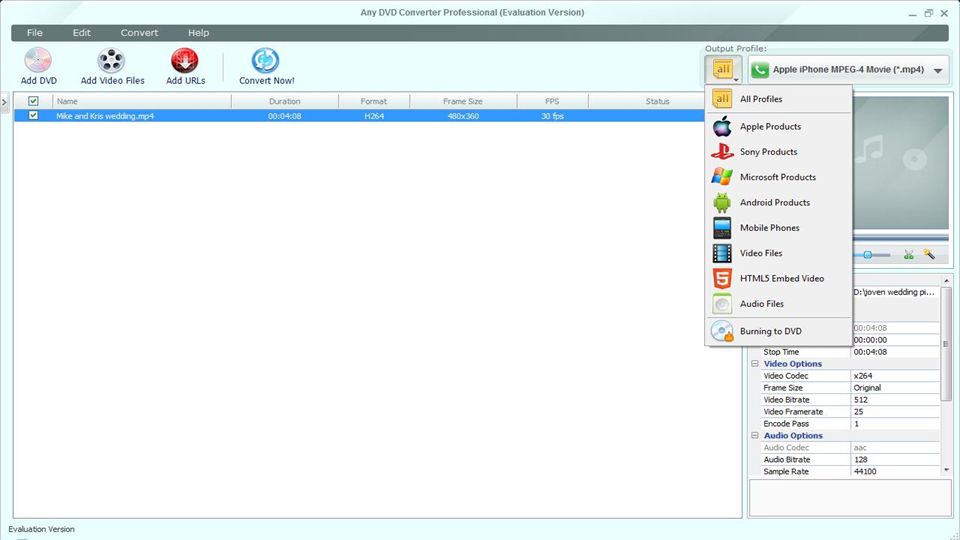Image resolution: width=960 pixels, height=540 pixels.
Task: Click the clip video scissors icon
Action: point(909,255)
